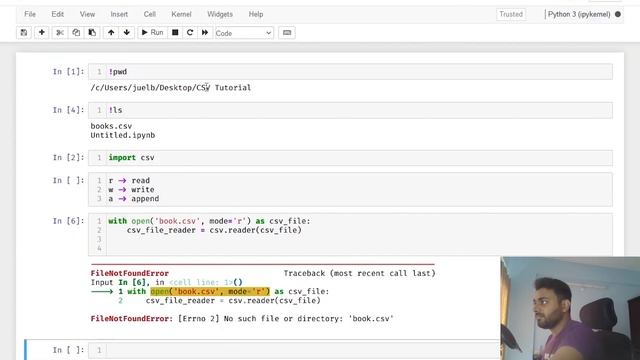Click the webcam video overlay

570,308
